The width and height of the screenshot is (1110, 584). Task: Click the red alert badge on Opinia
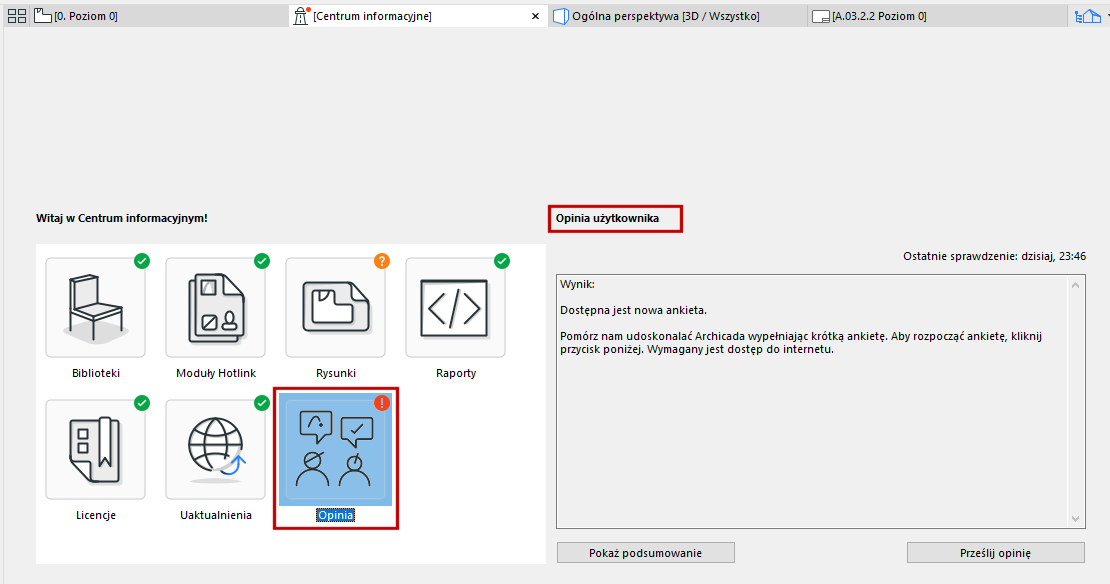coord(382,403)
